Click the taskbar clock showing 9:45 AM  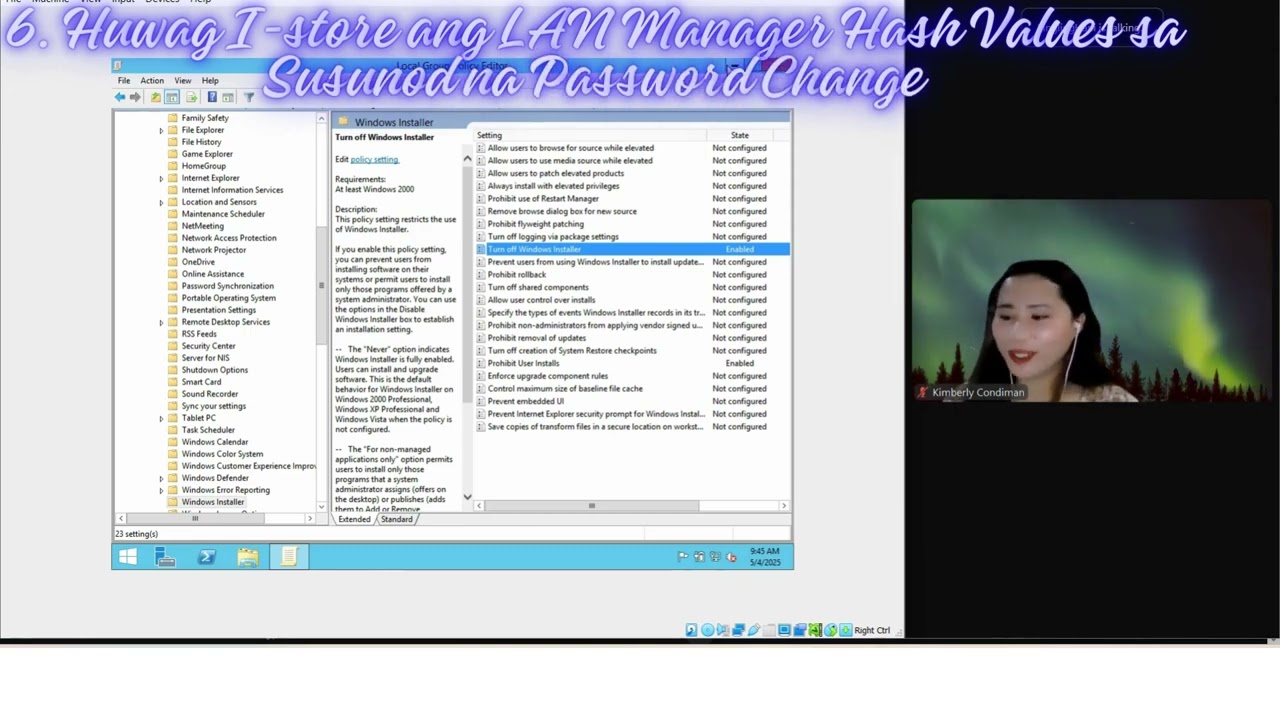(765, 557)
